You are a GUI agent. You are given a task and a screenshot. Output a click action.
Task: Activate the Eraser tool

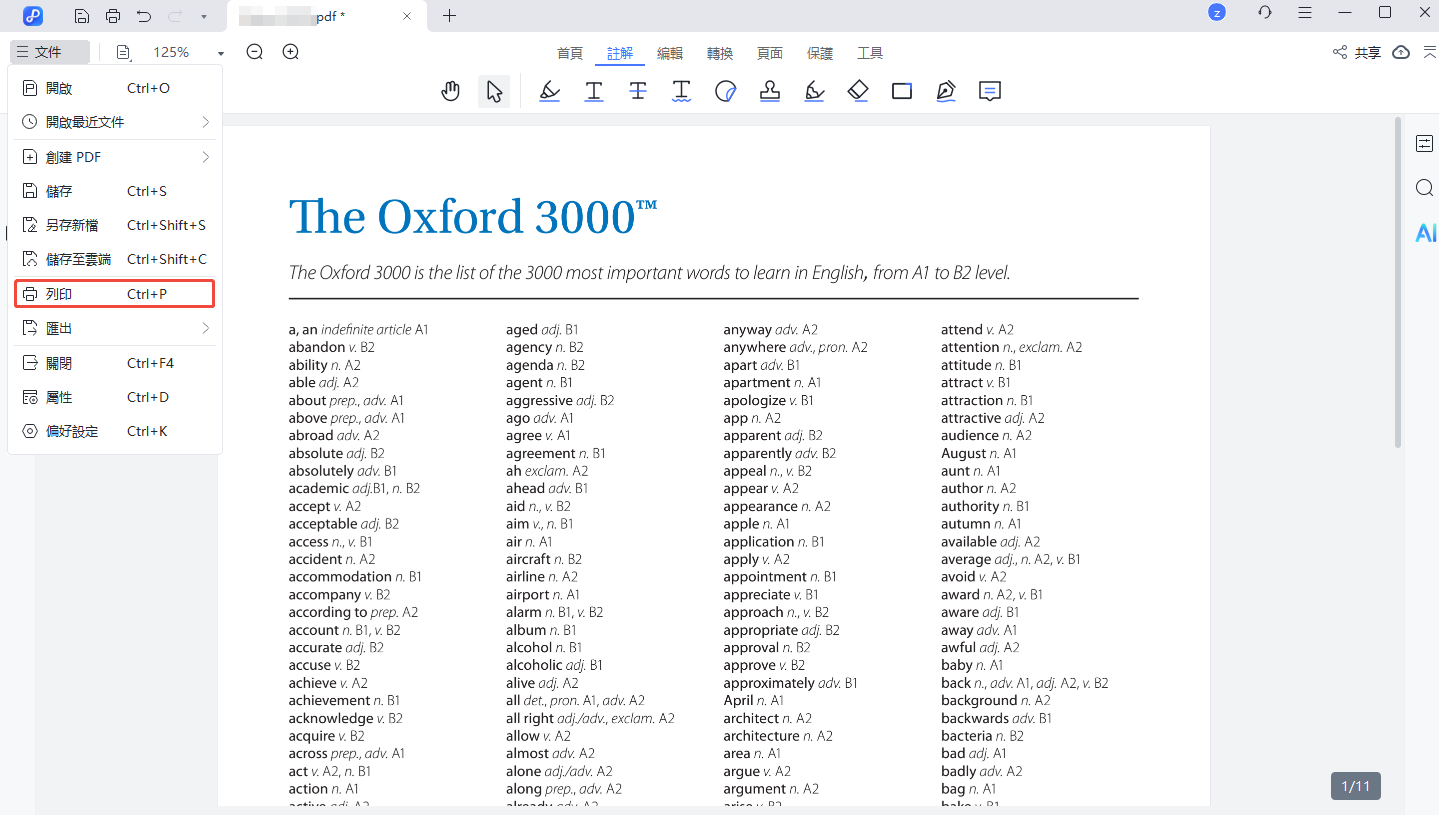tap(858, 92)
